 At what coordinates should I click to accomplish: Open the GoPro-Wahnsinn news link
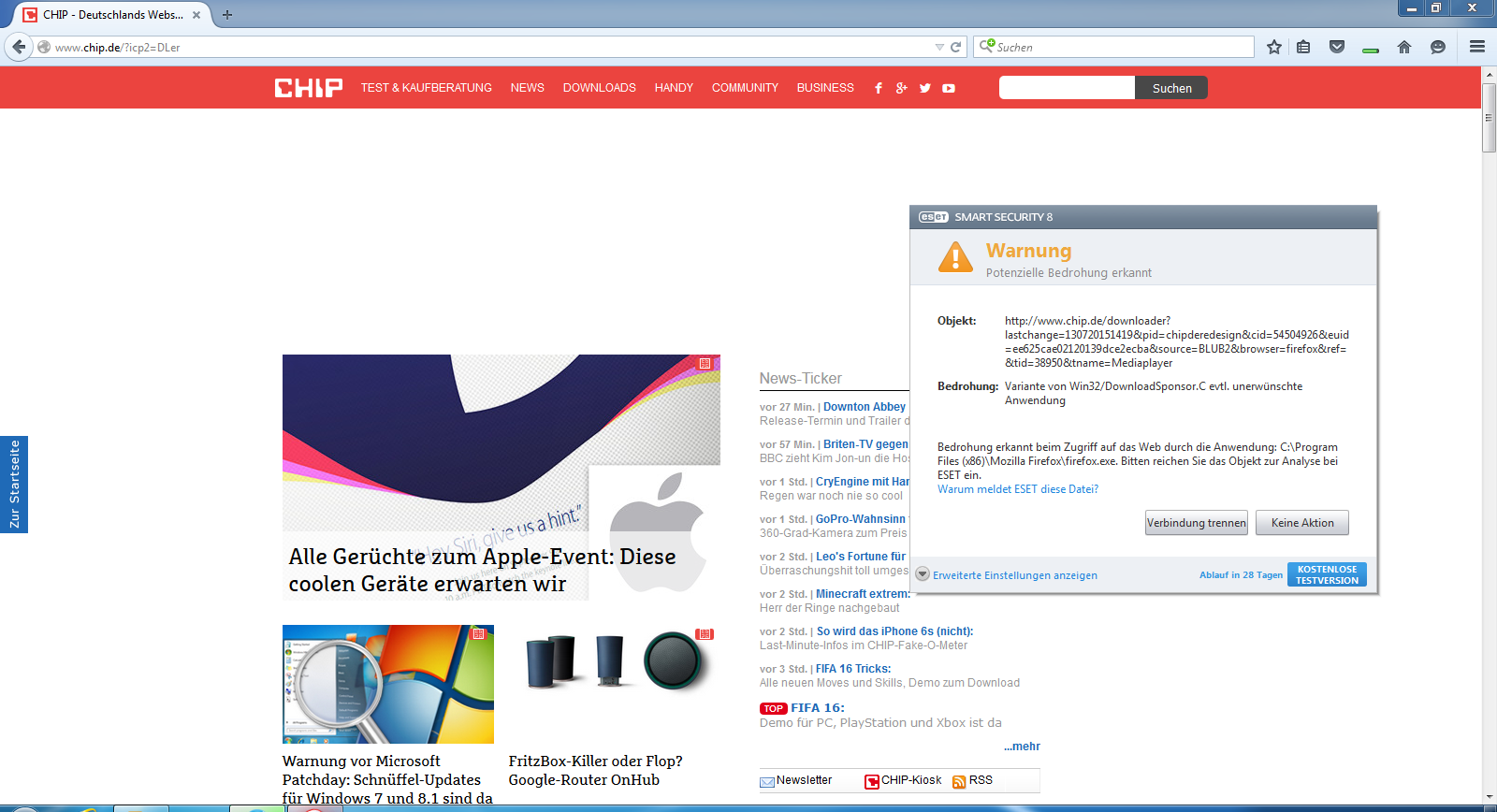(x=861, y=519)
